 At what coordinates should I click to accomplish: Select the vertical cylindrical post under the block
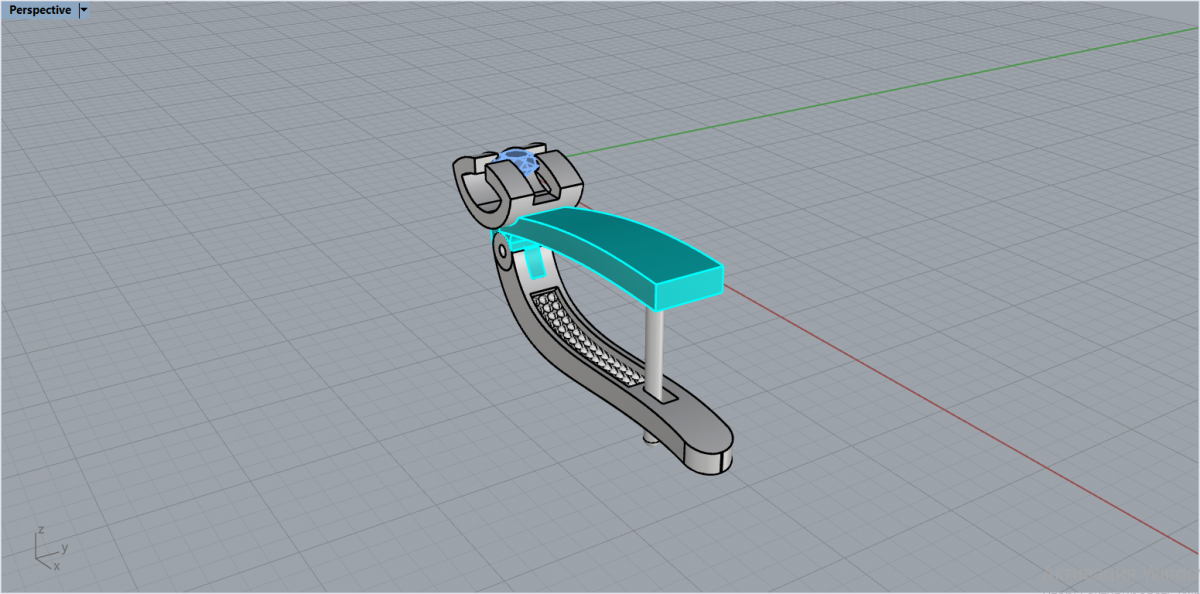[655, 350]
